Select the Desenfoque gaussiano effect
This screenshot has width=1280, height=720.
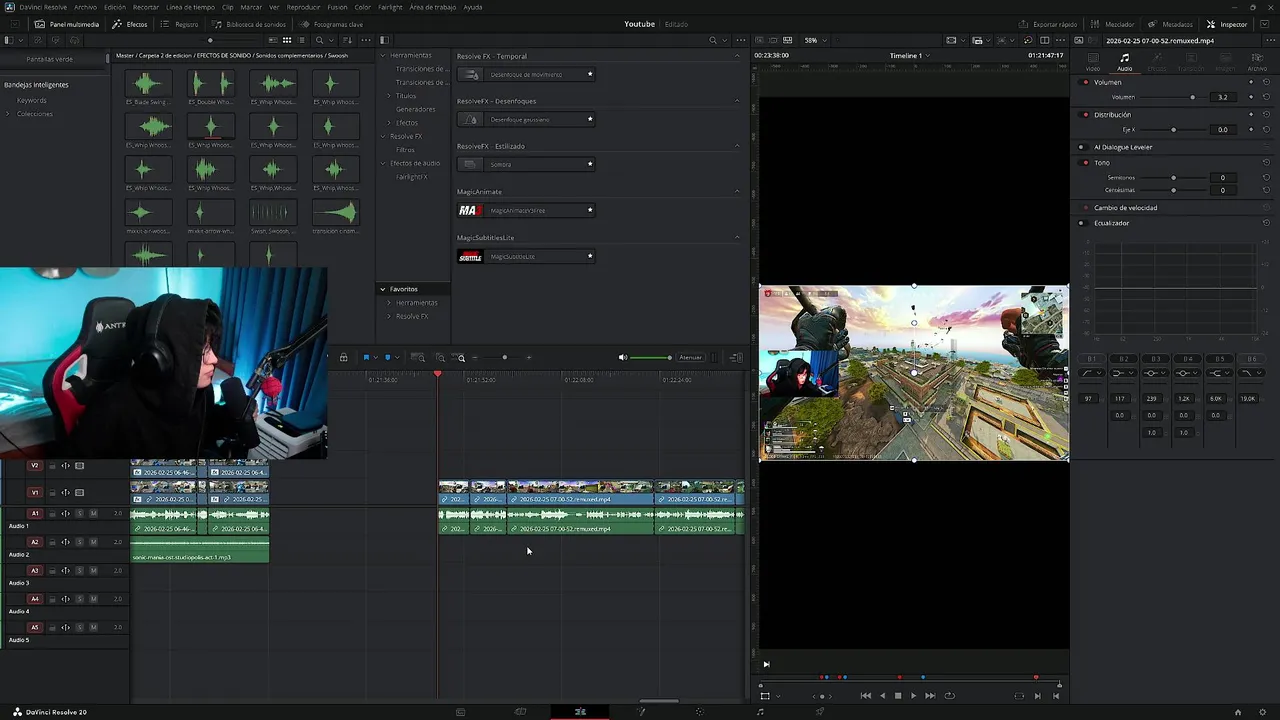(x=526, y=119)
